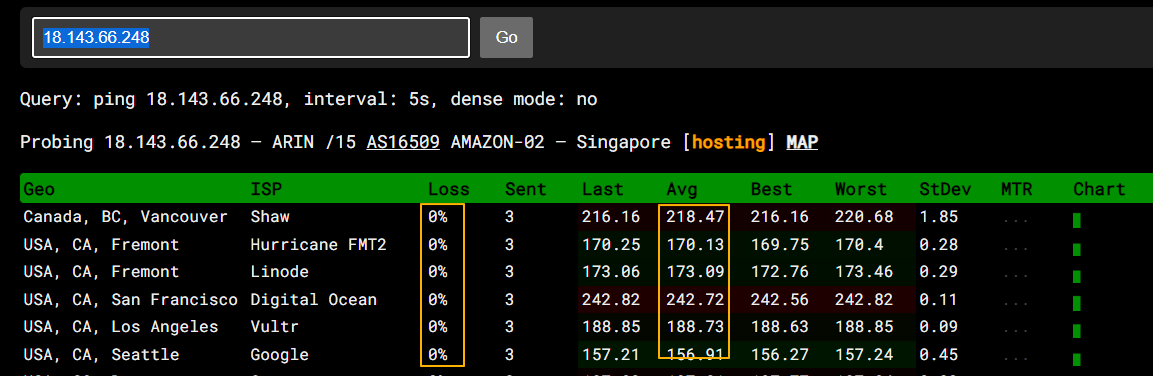Click the 169.75 Best value
The width and height of the screenshot is (1153, 376).
(779, 244)
